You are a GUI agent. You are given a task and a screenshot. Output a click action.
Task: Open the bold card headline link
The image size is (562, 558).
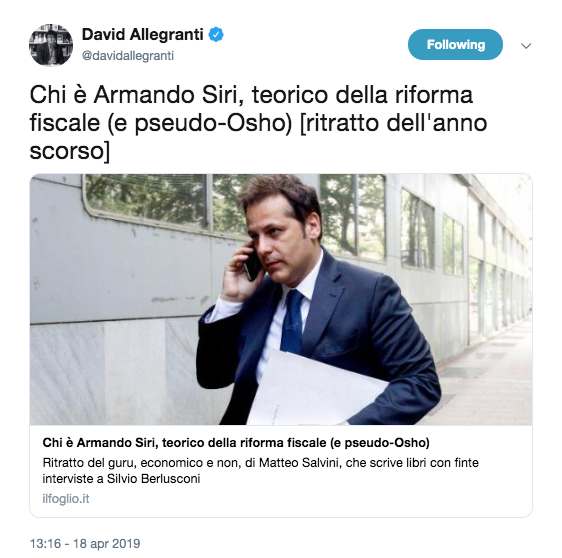coord(236,443)
